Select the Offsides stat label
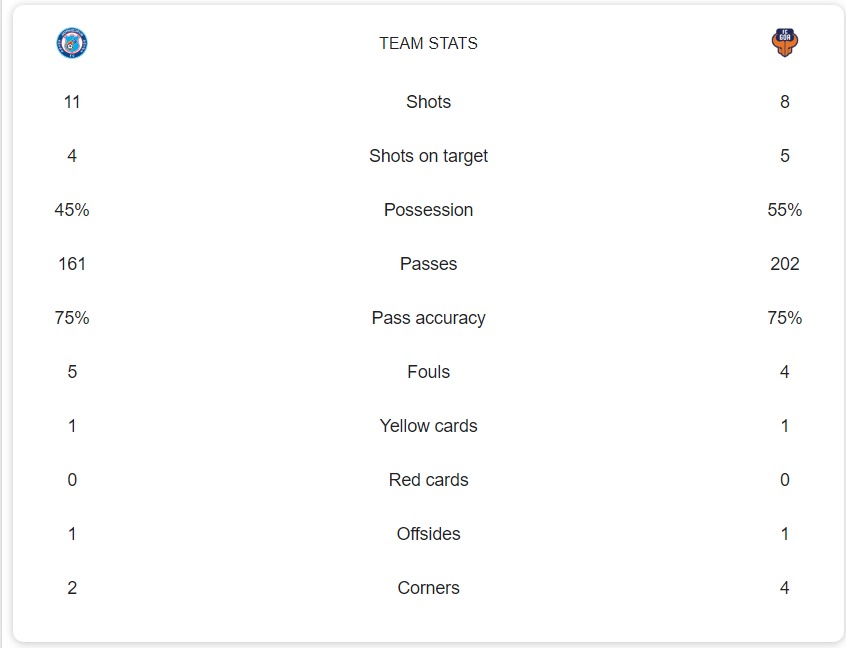 click(x=428, y=534)
